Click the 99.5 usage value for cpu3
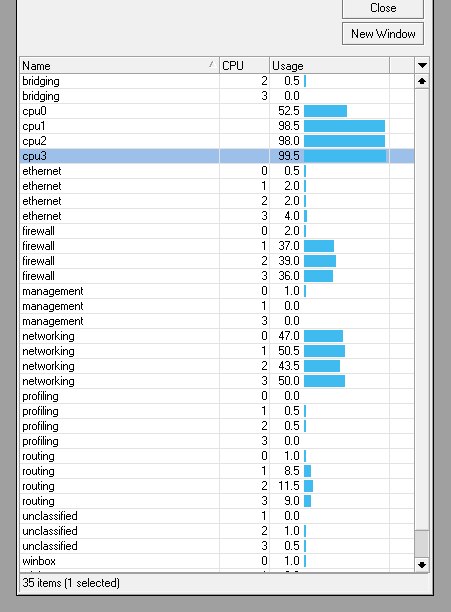This screenshot has width=451, height=612. point(289,156)
